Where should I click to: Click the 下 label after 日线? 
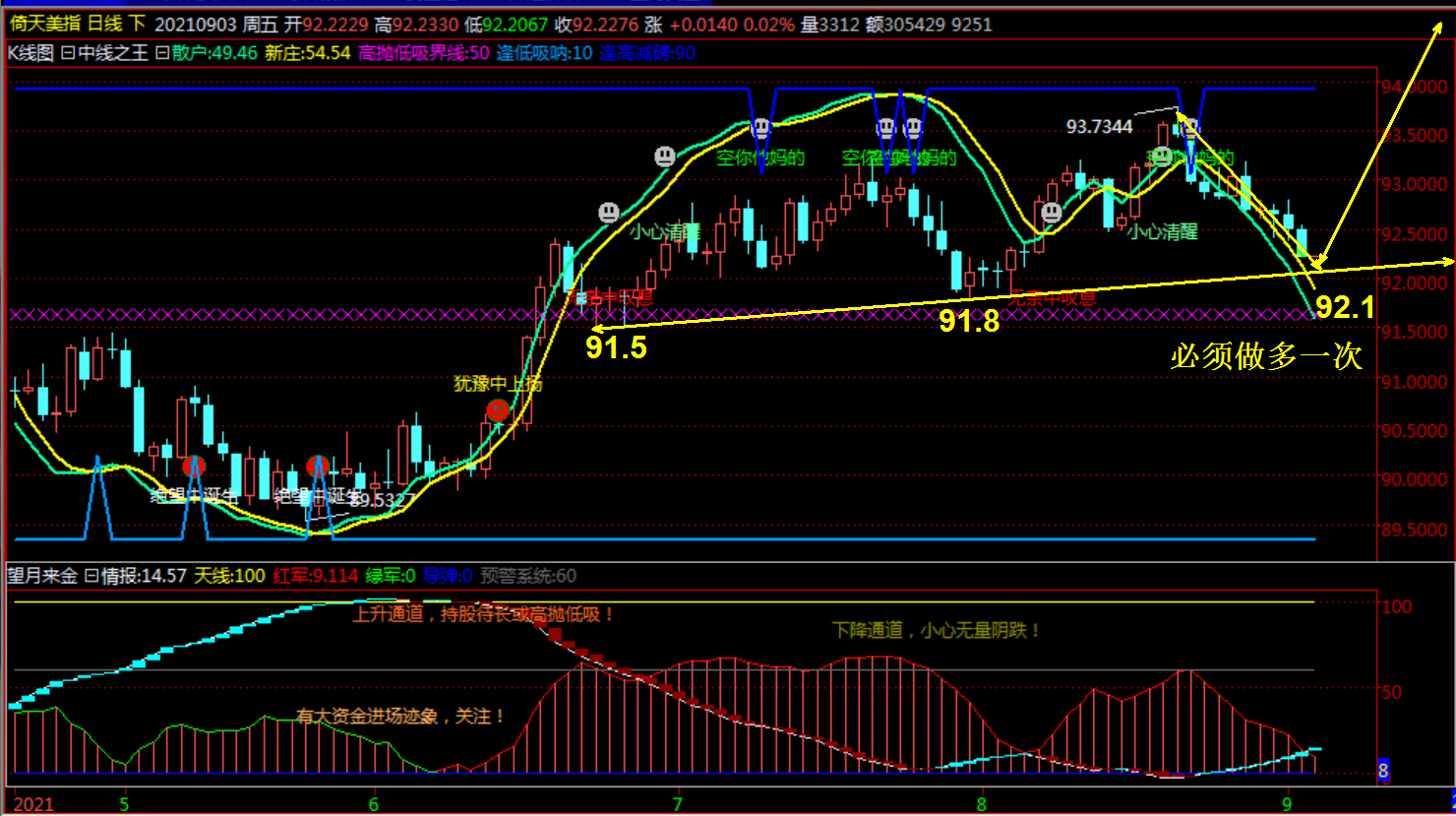(137, 24)
